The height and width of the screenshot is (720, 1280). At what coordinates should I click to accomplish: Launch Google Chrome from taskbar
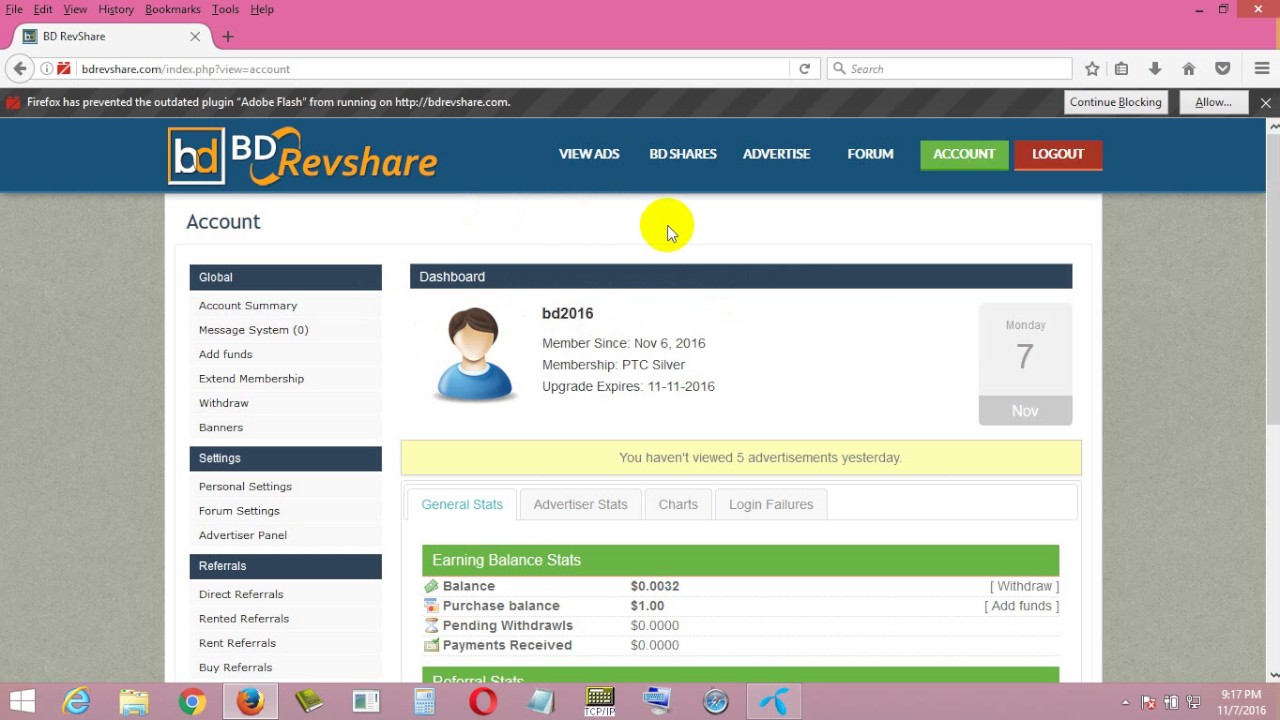pyautogui.click(x=192, y=702)
